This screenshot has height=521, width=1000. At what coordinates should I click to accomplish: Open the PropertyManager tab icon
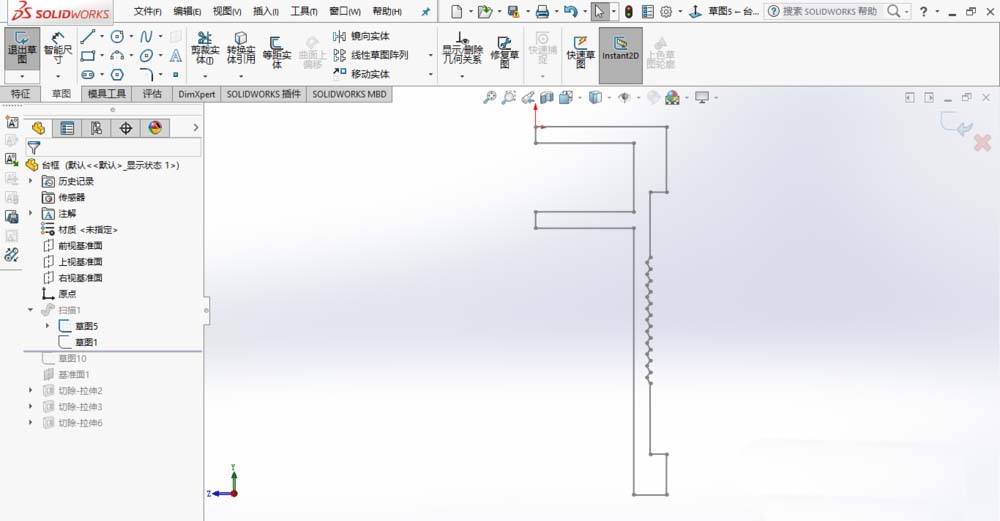(x=67, y=128)
